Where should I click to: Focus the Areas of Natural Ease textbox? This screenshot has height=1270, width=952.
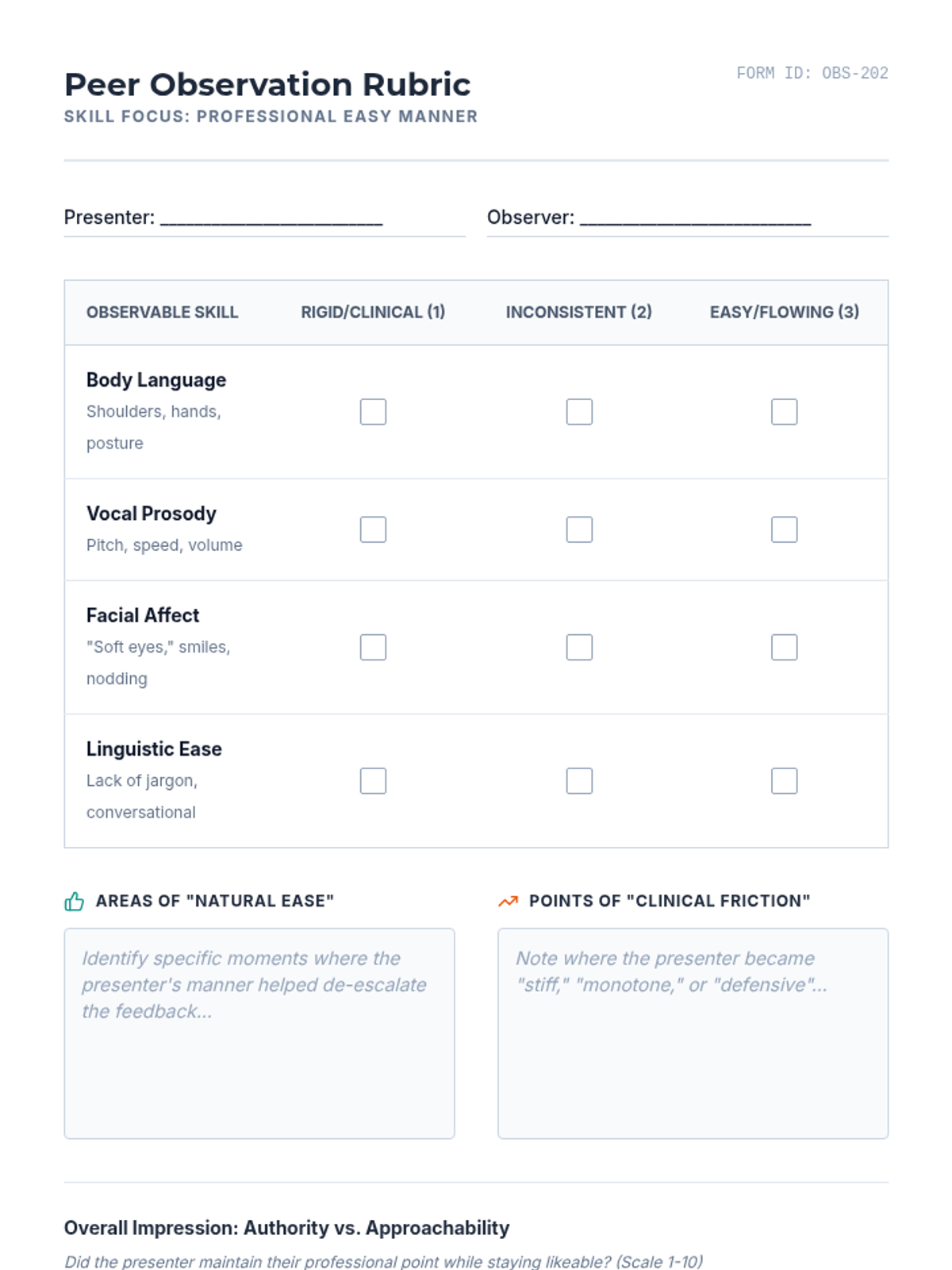pyautogui.click(x=259, y=1033)
